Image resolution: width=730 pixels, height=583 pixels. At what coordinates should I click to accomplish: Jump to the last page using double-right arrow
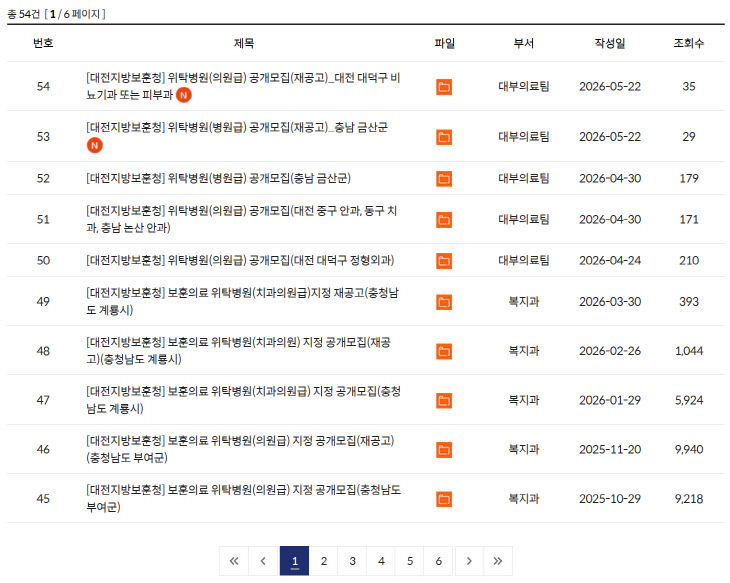coord(498,561)
